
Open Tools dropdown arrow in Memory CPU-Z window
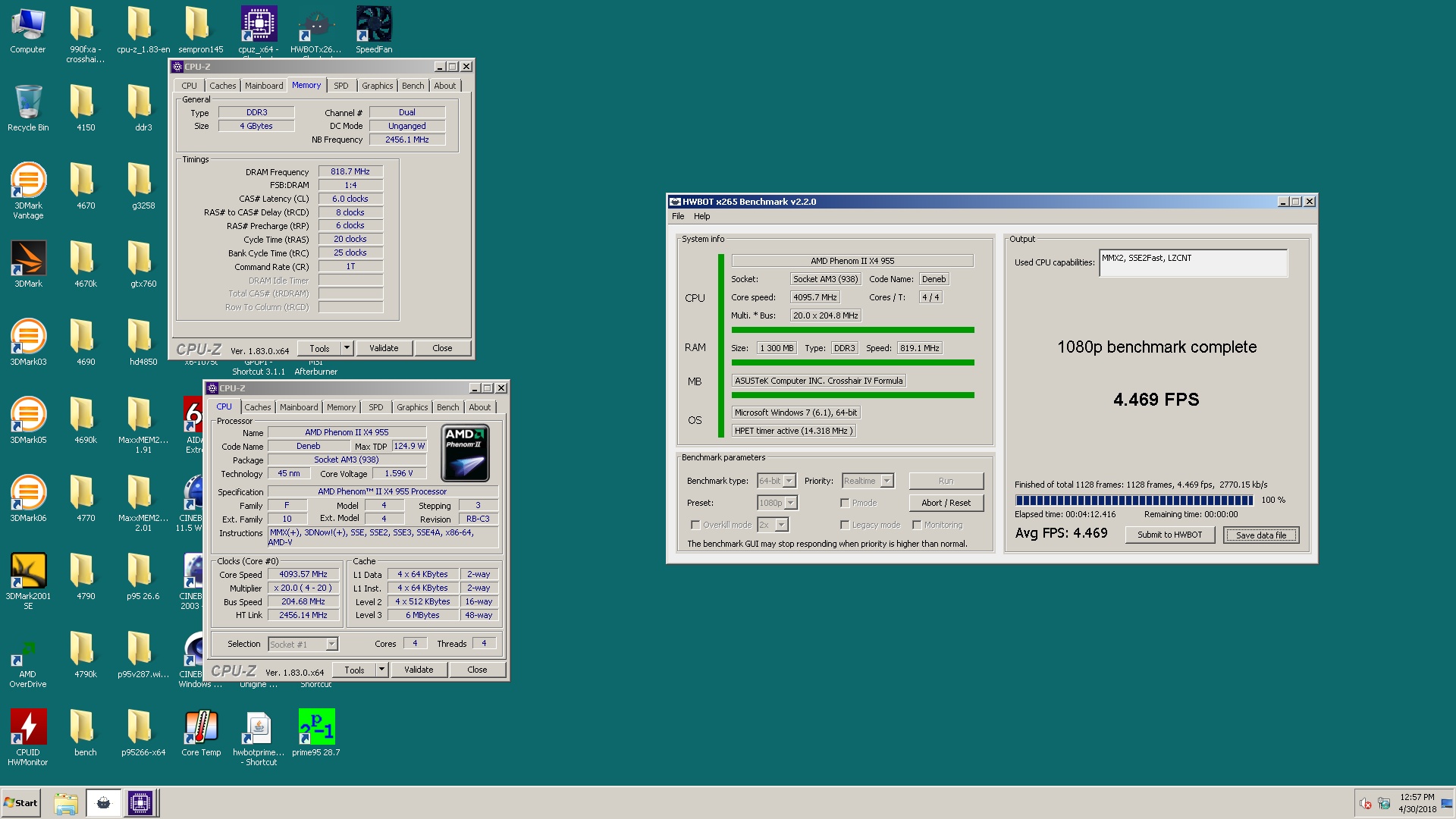point(347,348)
